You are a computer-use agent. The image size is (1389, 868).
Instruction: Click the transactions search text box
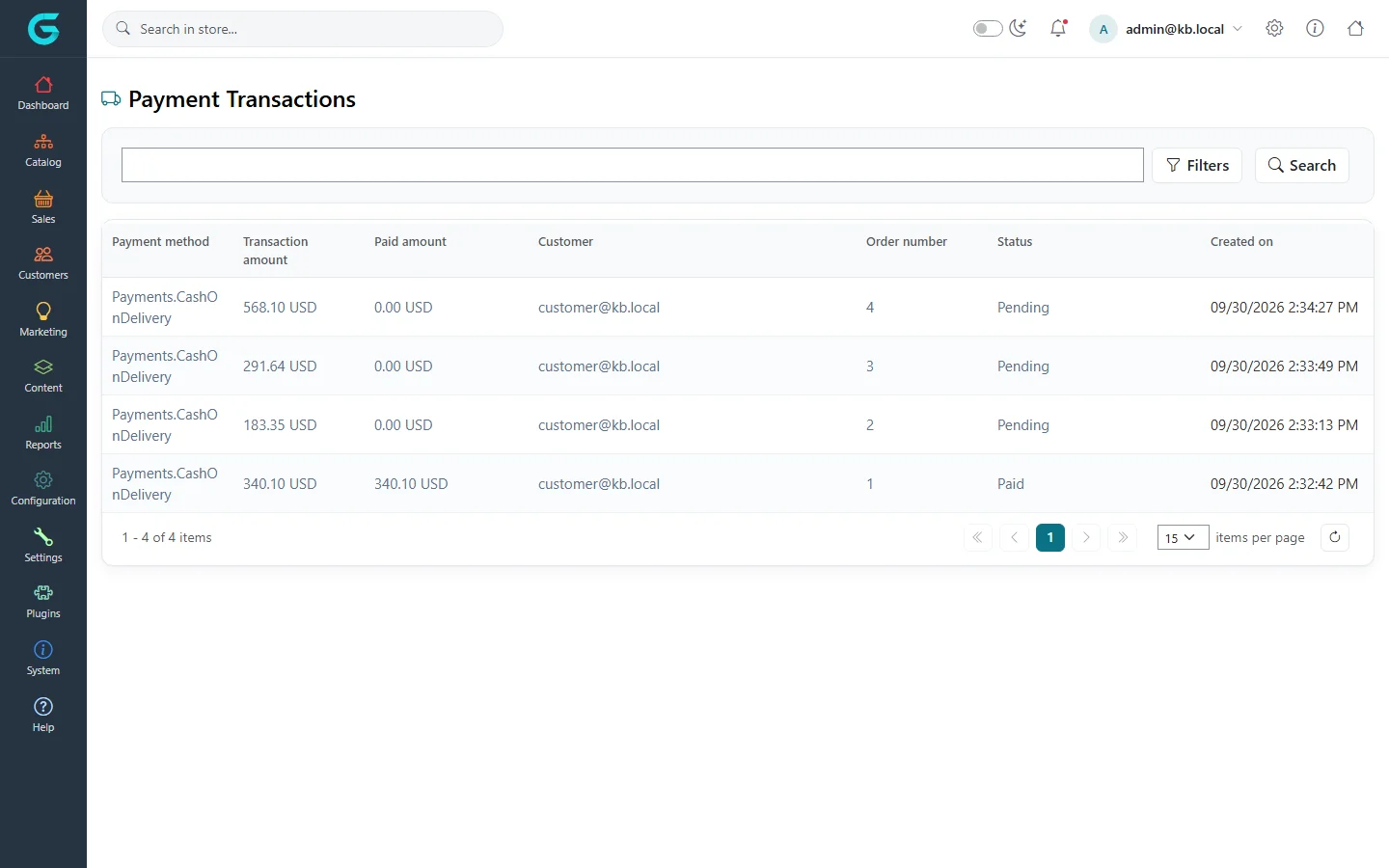click(x=633, y=165)
